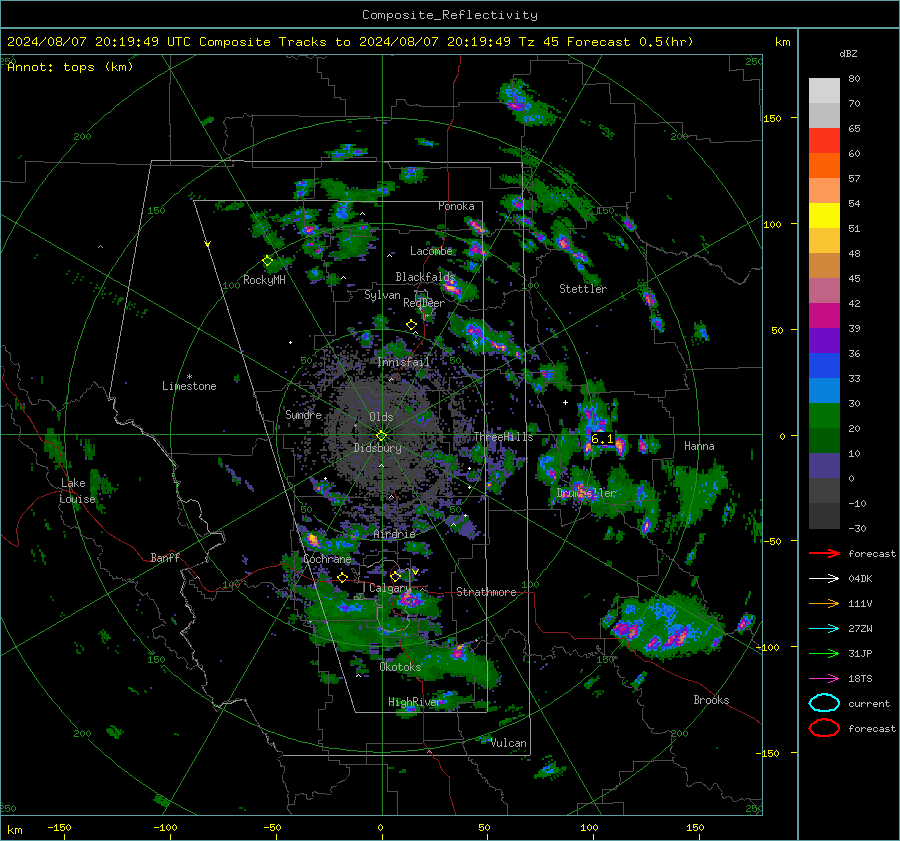Click the Brooks town label

coord(711,700)
